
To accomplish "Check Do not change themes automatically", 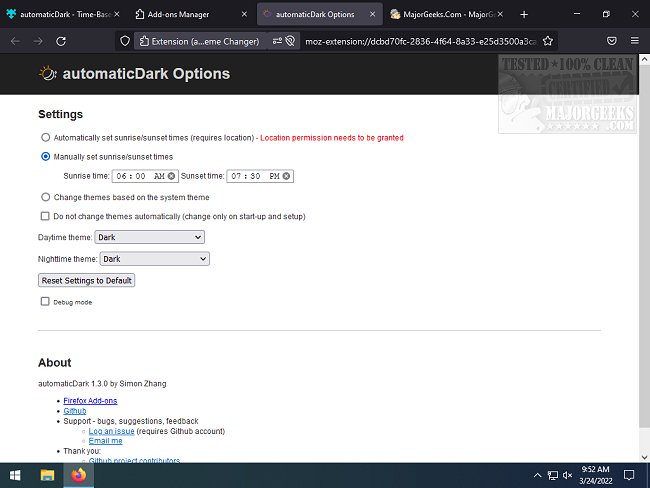I will (x=45, y=216).
